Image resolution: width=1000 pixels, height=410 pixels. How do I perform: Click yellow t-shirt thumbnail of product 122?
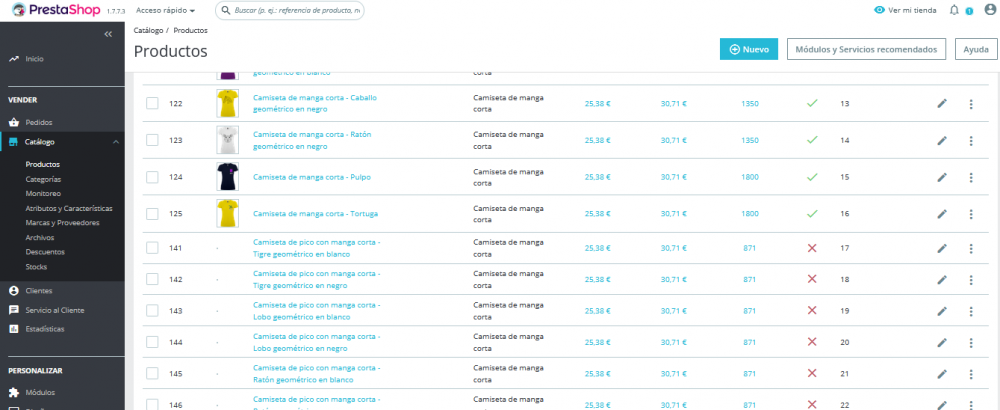[228, 103]
